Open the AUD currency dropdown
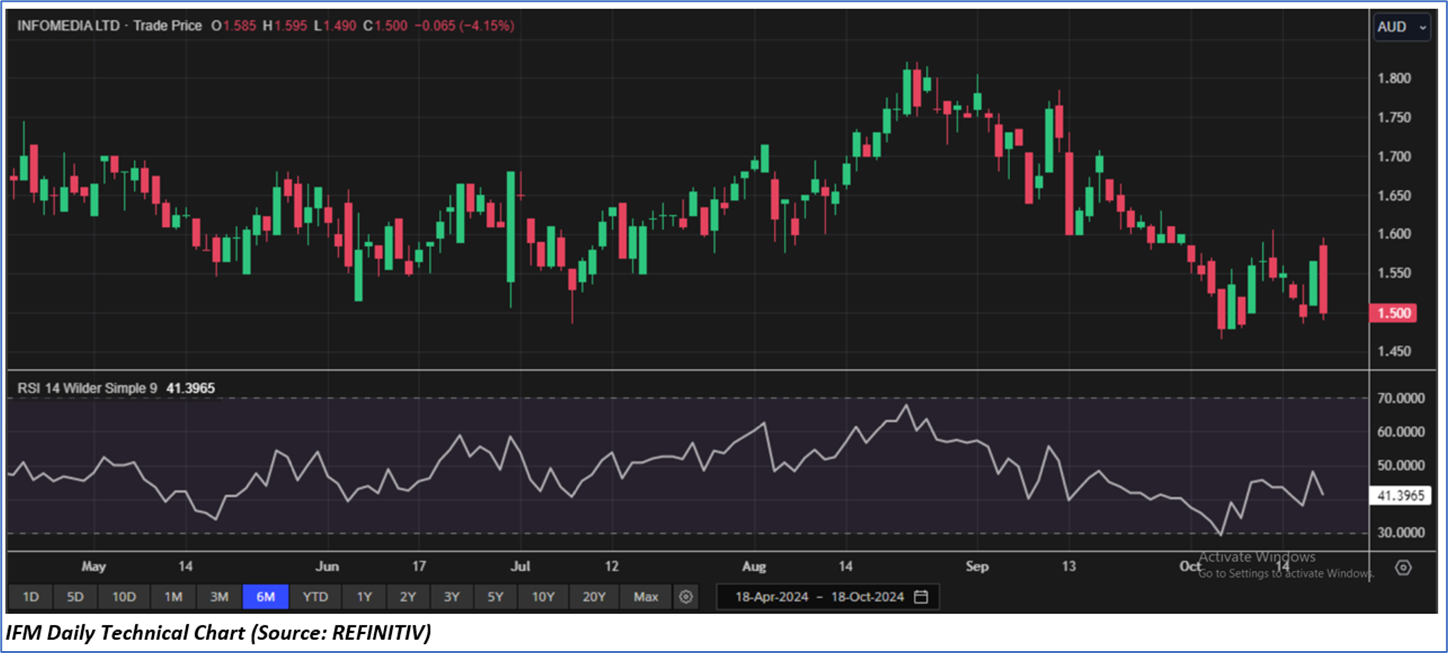Image resolution: width=1448 pixels, height=653 pixels. pyautogui.click(x=1402, y=27)
